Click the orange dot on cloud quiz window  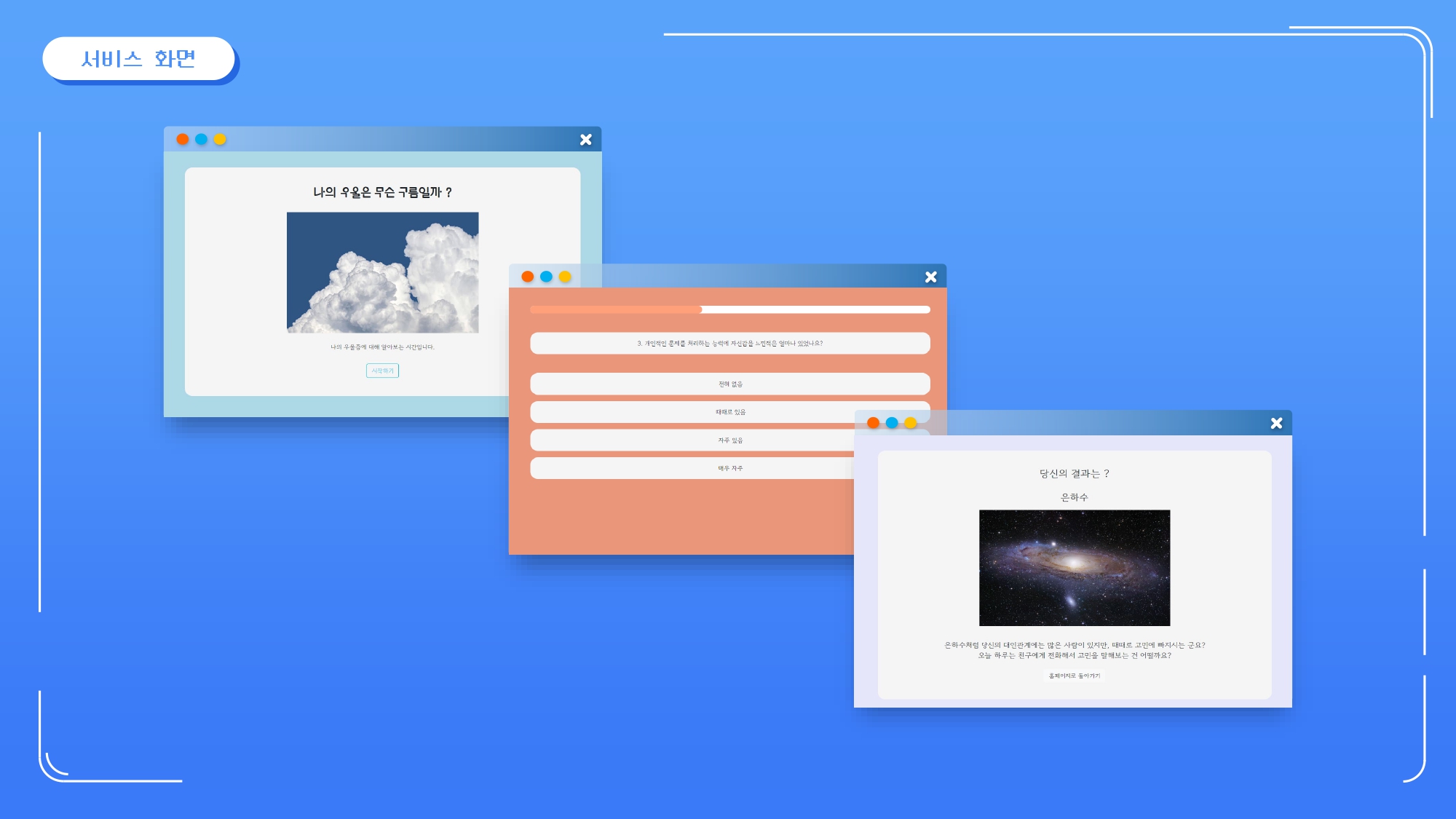183,139
